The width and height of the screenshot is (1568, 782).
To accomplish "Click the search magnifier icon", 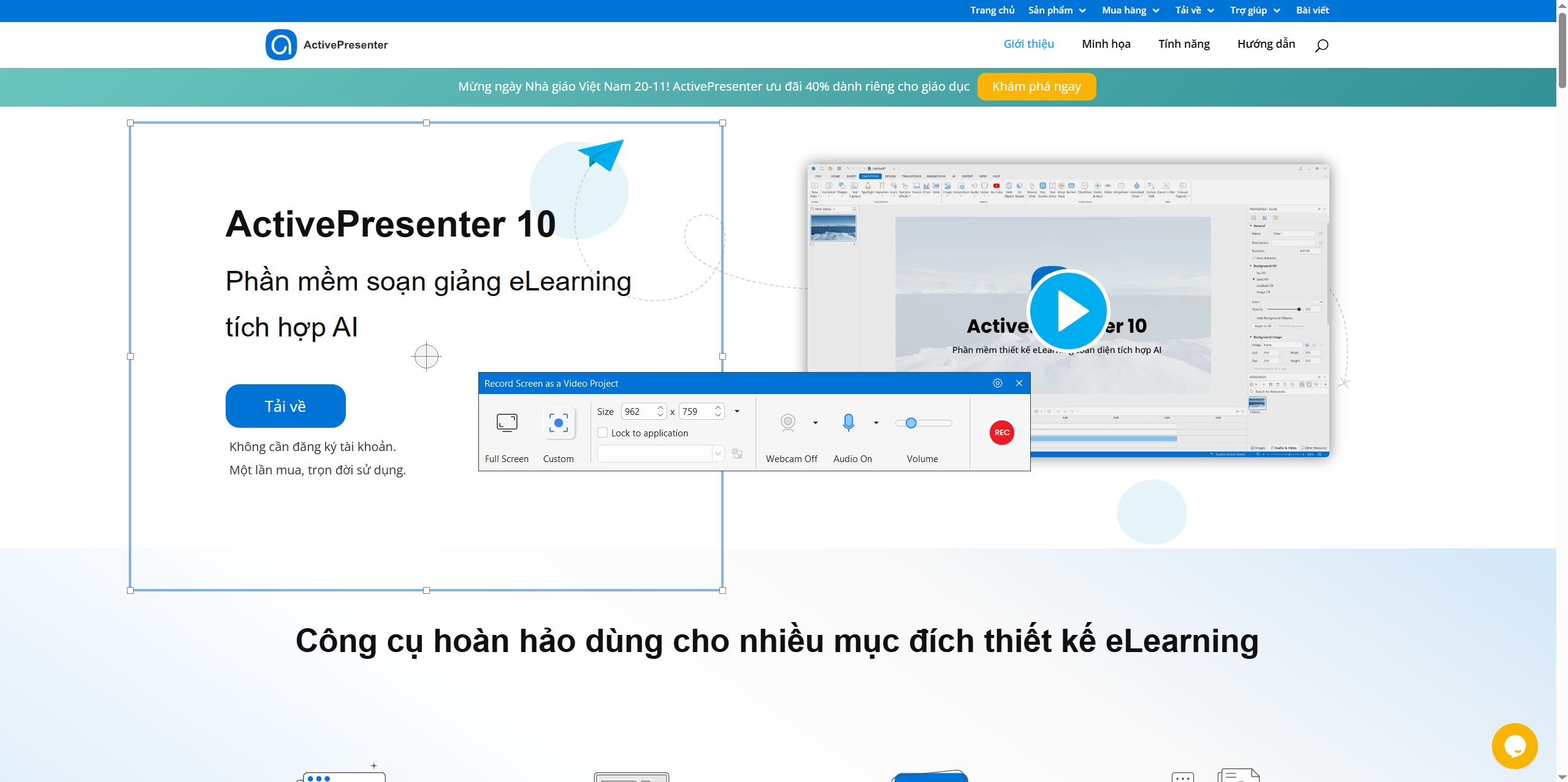I will (x=1321, y=45).
